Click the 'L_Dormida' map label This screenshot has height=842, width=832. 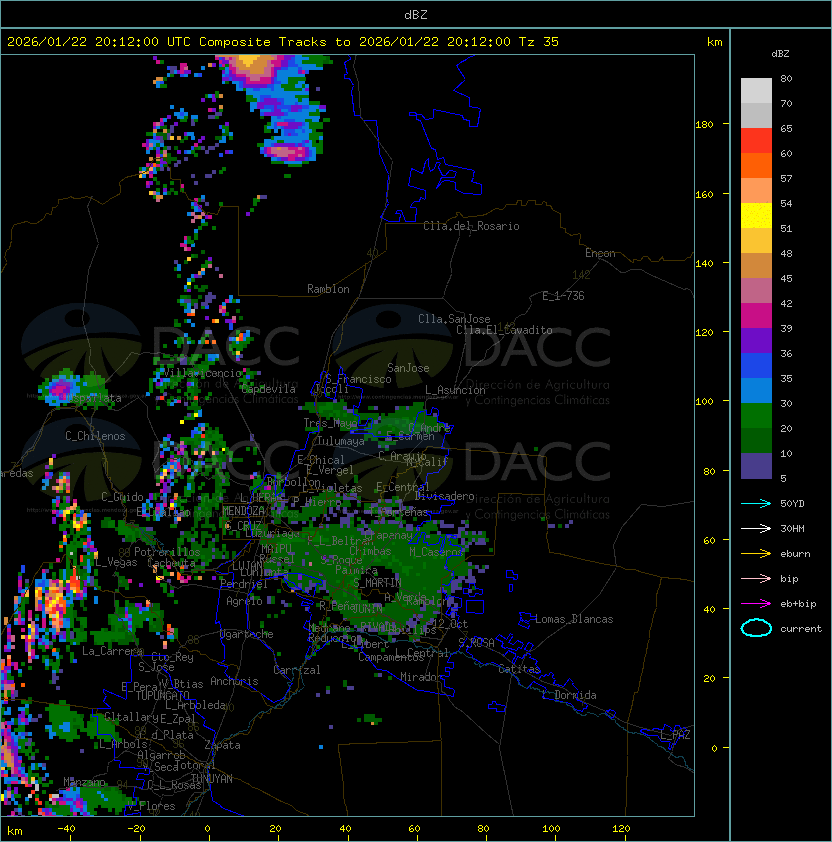[x=569, y=695]
